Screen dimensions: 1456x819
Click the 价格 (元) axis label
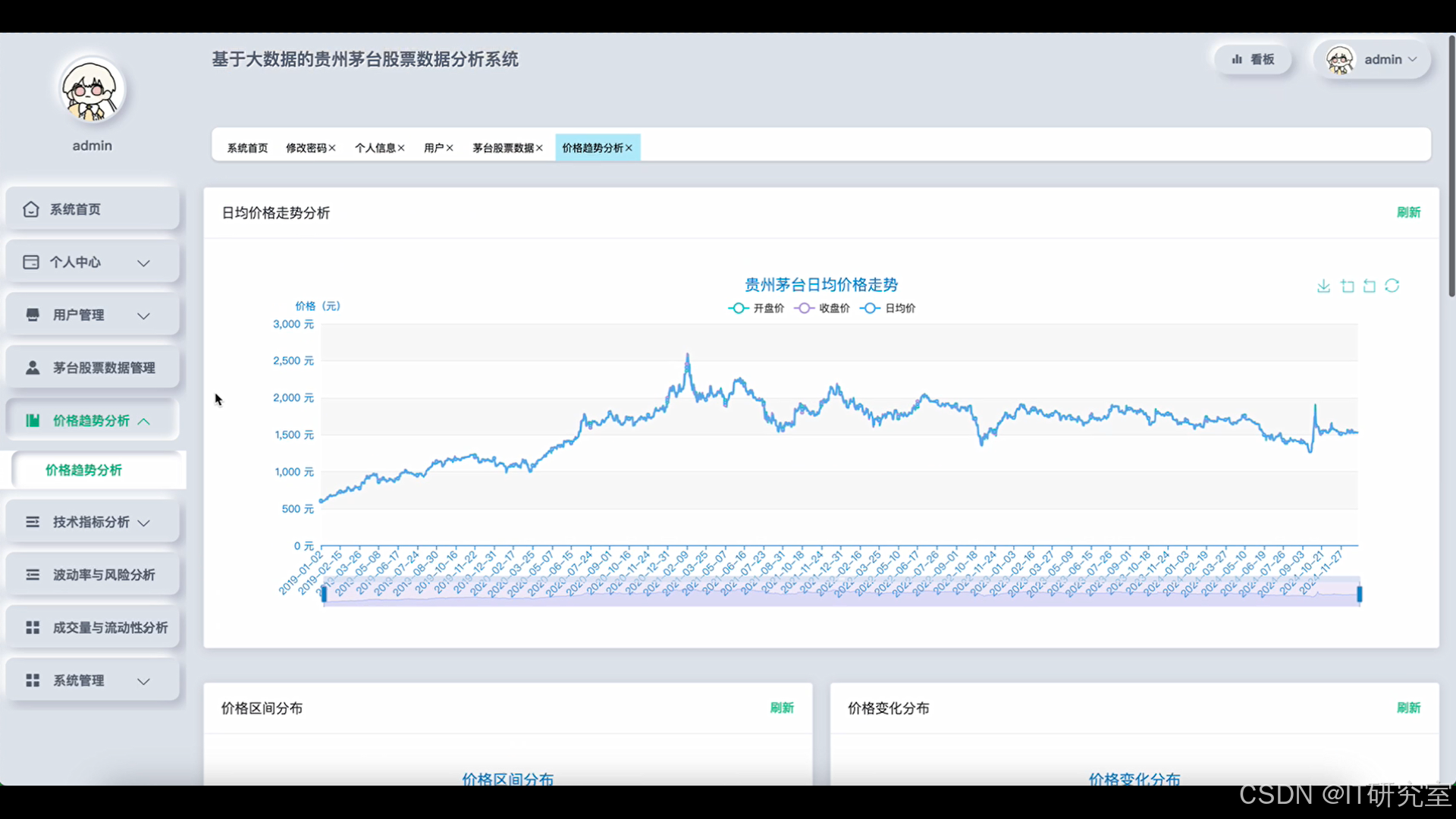(x=318, y=306)
